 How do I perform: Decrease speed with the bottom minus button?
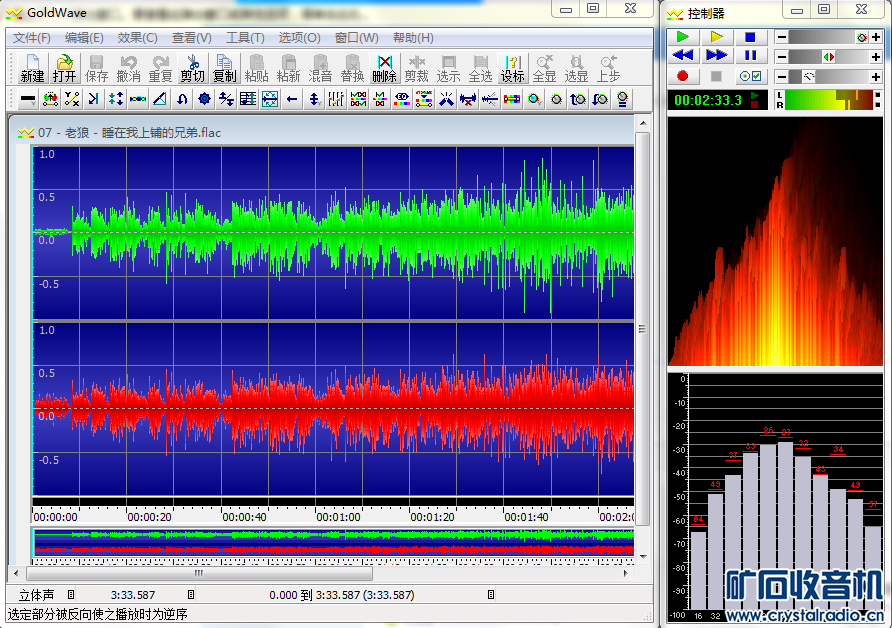[780, 76]
